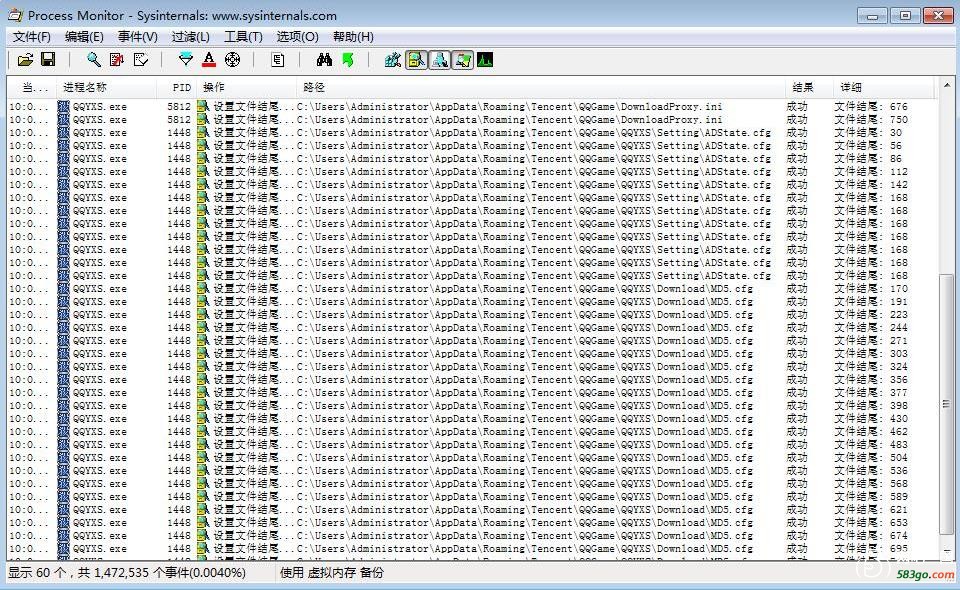Screen dimensions: 960x590
Task: Click status bar text 使用 虚拟内存 备份
Action: pos(332,573)
